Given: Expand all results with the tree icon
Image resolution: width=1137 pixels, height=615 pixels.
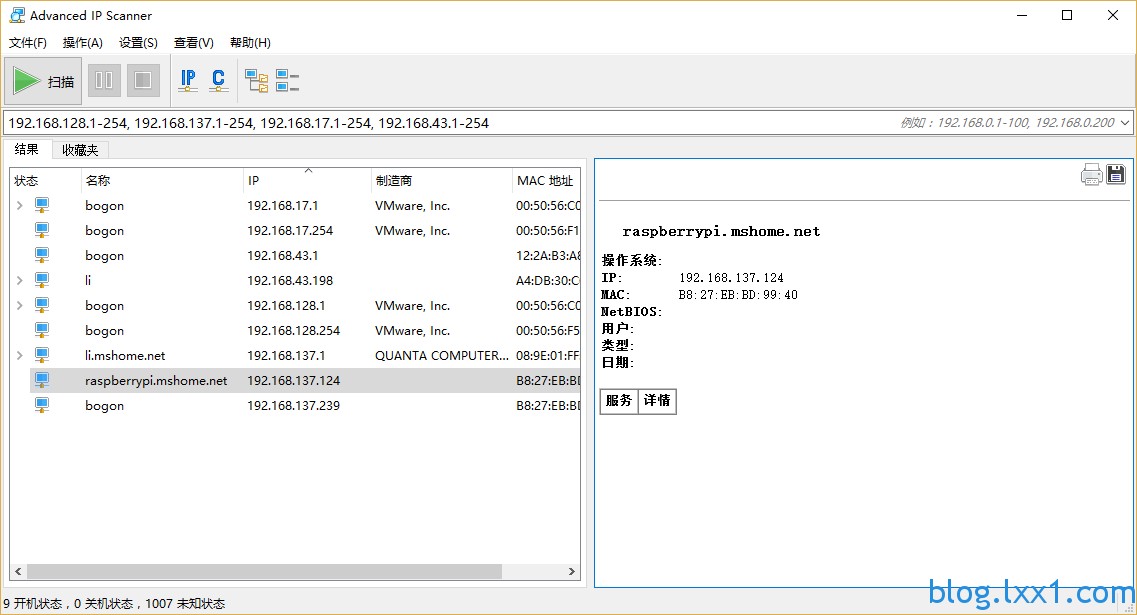Looking at the screenshot, I should tap(257, 81).
